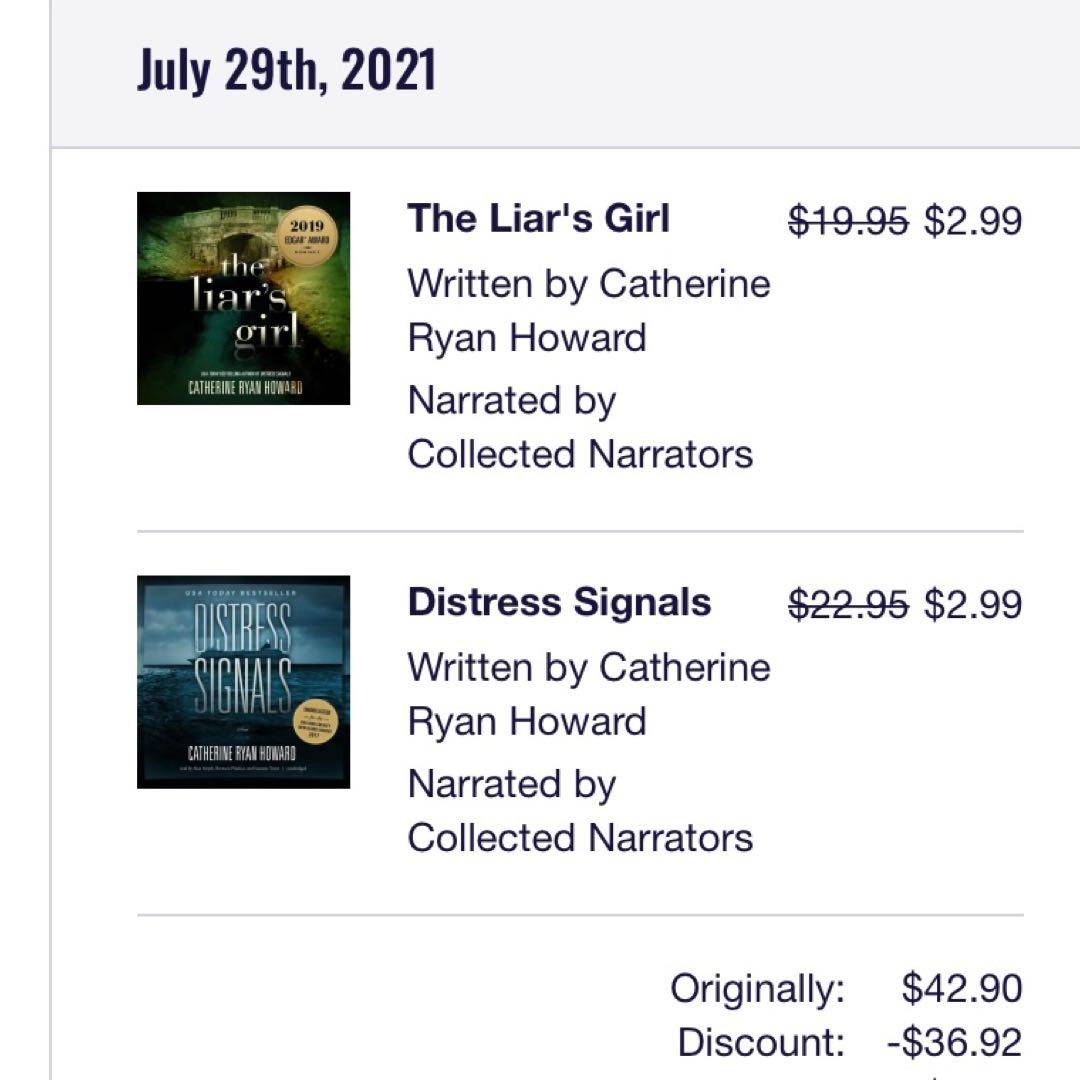Image resolution: width=1080 pixels, height=1080 pixels.
Task: Click author name on Distress Signals cover
Action: [x=242, y=752]
